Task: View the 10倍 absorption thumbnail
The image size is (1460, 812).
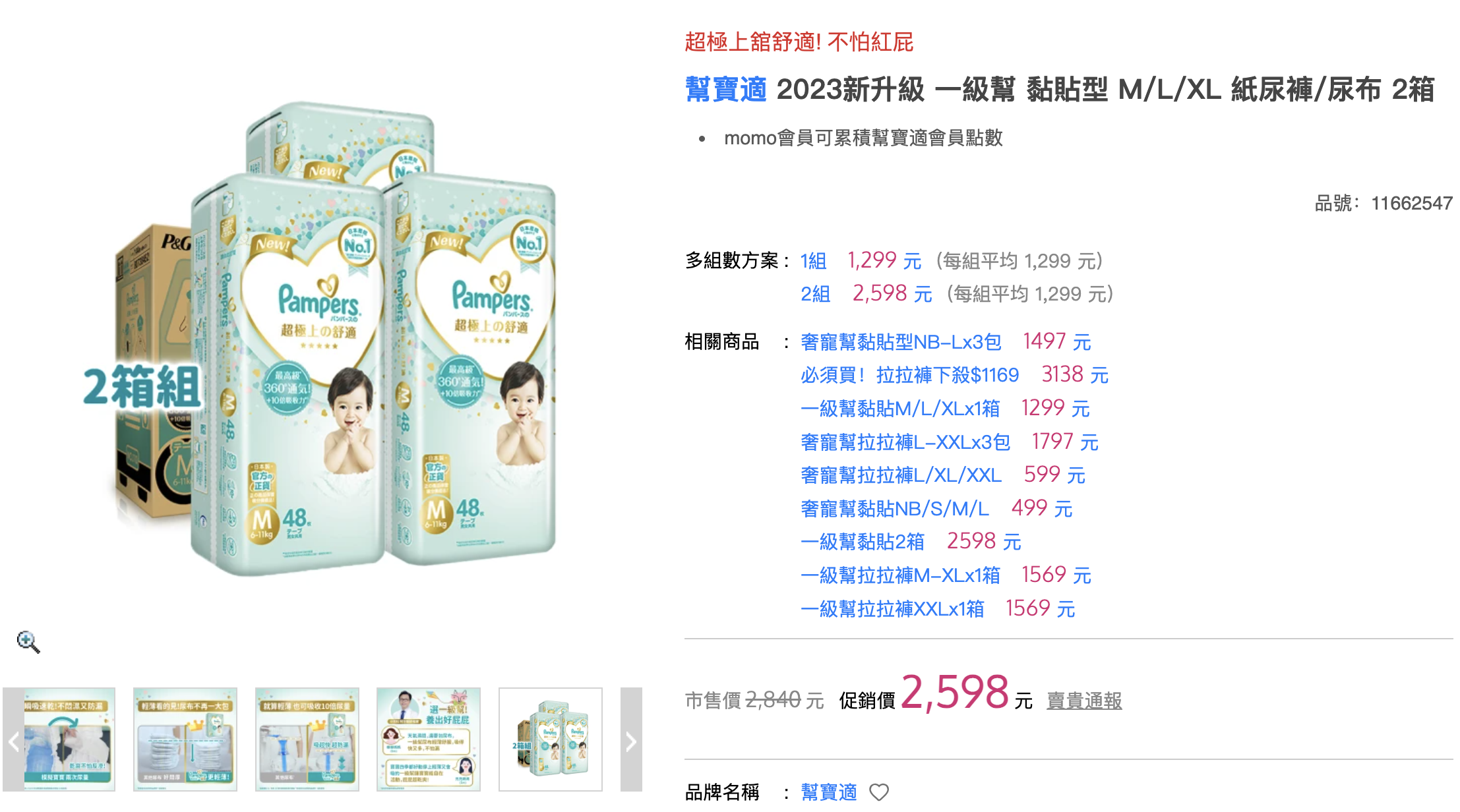Action: click(307, 739)
